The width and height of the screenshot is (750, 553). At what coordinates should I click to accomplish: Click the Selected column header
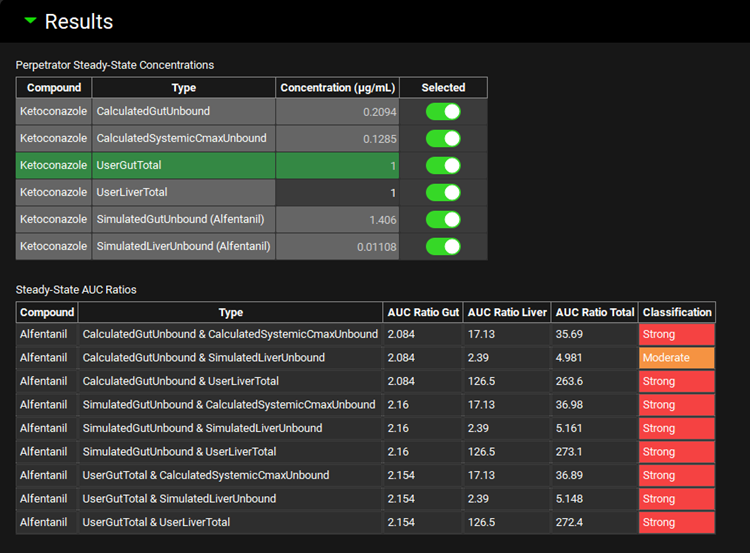443,88
